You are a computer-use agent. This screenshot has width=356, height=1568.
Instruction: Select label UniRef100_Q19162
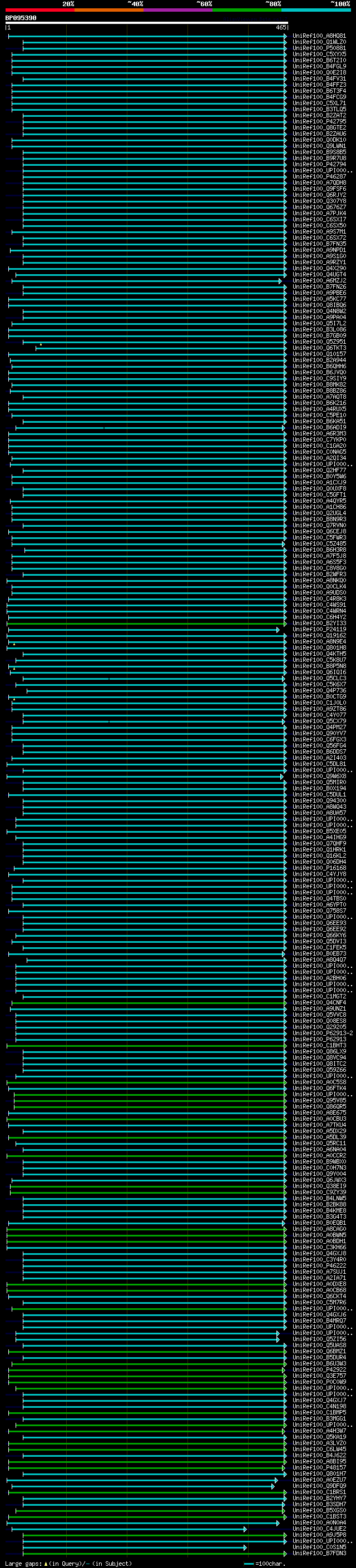(x=319, y=635)
